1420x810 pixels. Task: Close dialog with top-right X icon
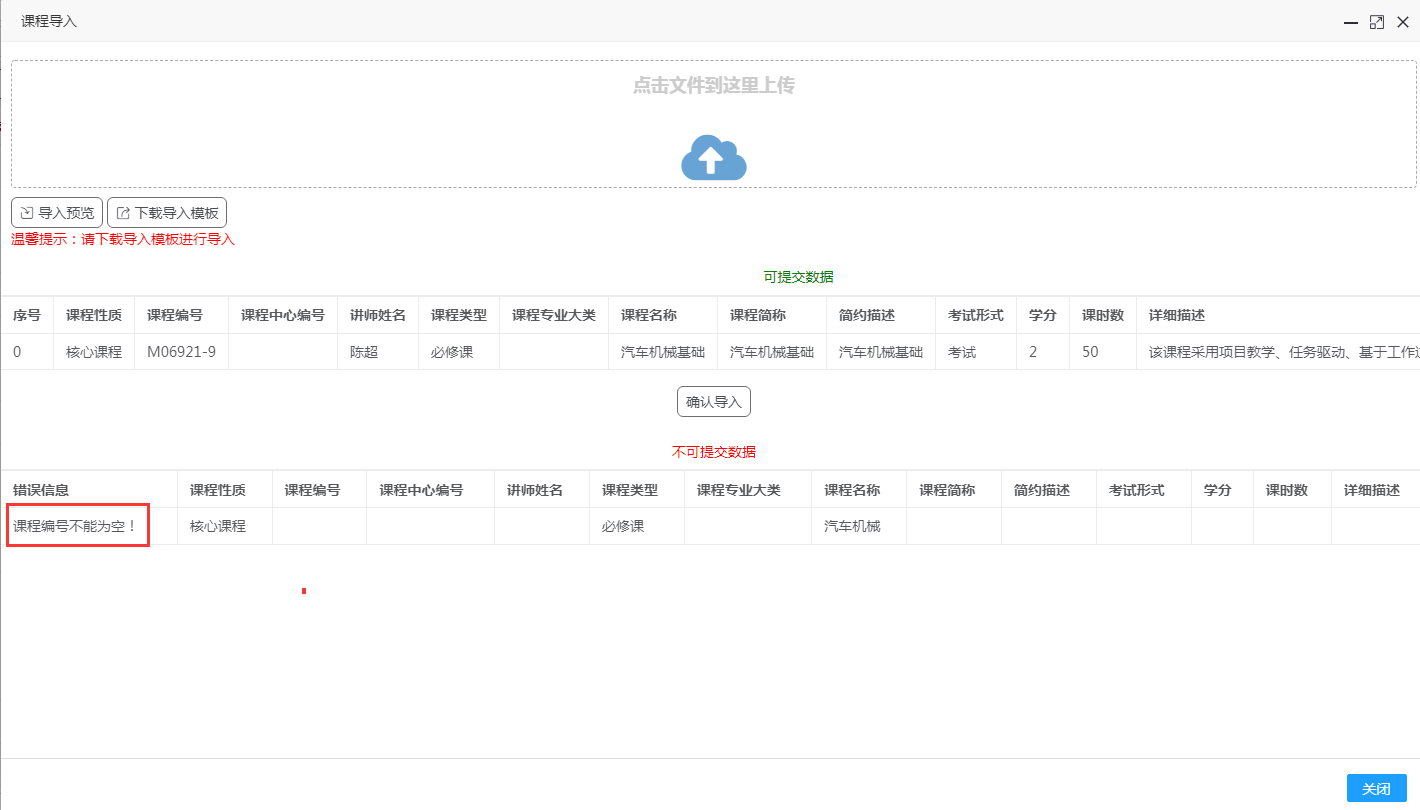pos(1403,22)
